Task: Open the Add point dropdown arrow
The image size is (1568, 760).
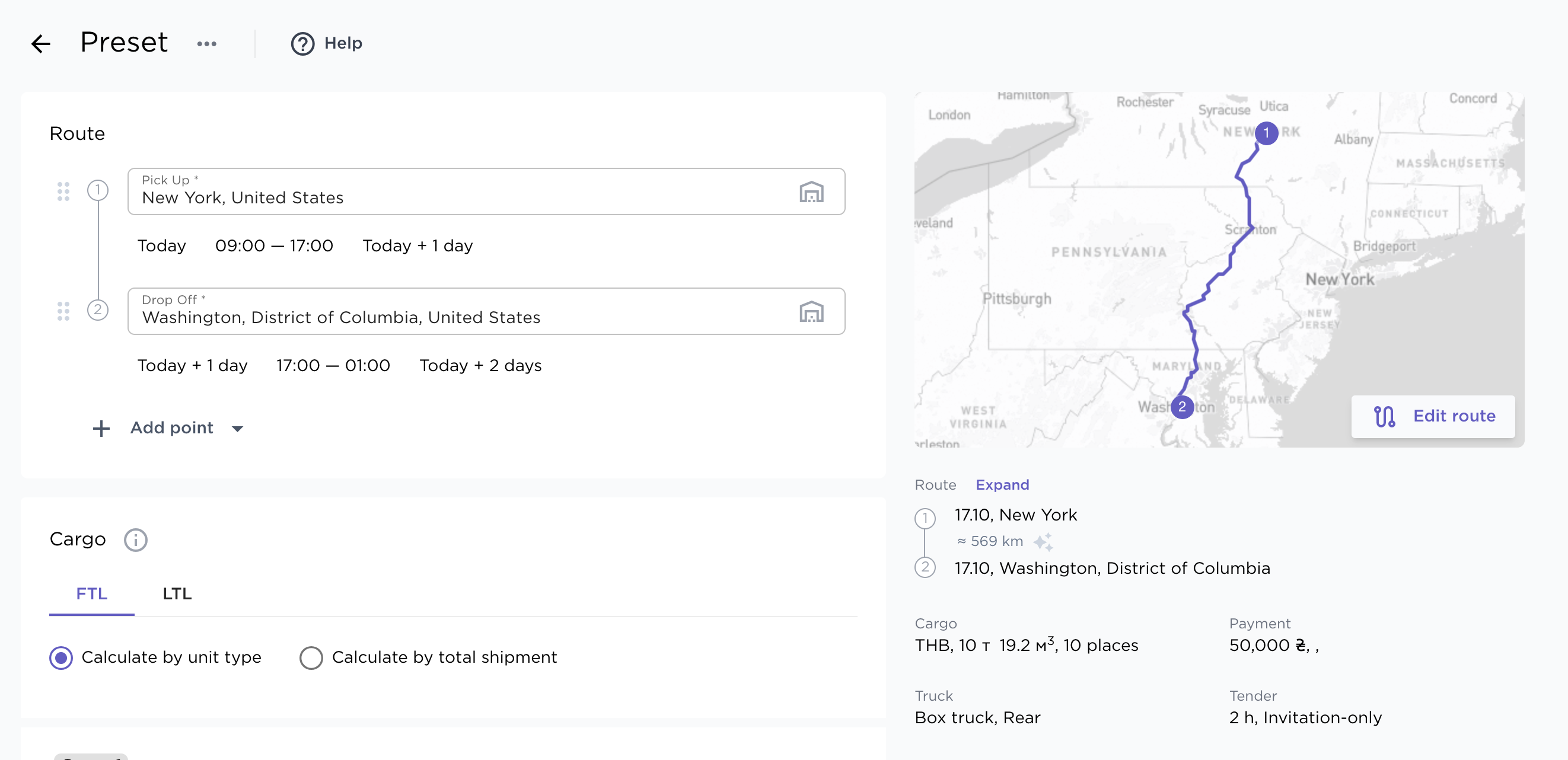Action: point(237,429)
